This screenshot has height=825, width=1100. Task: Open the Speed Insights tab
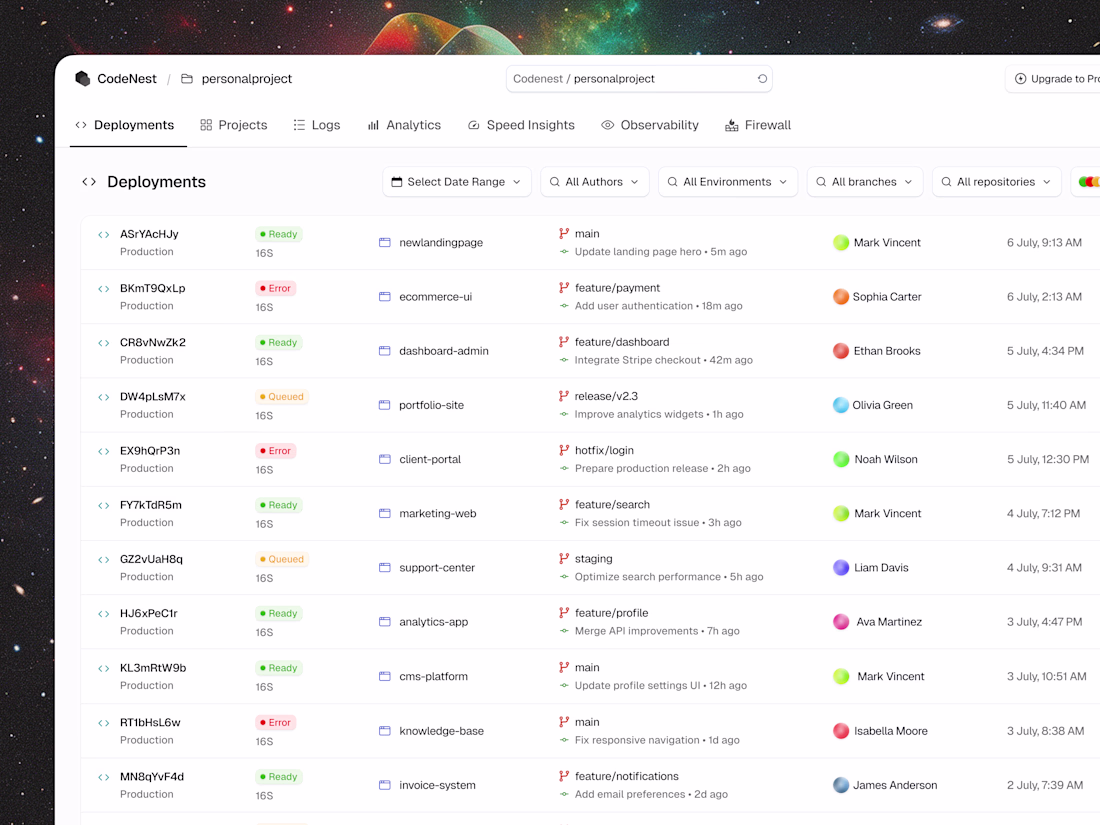521,125
